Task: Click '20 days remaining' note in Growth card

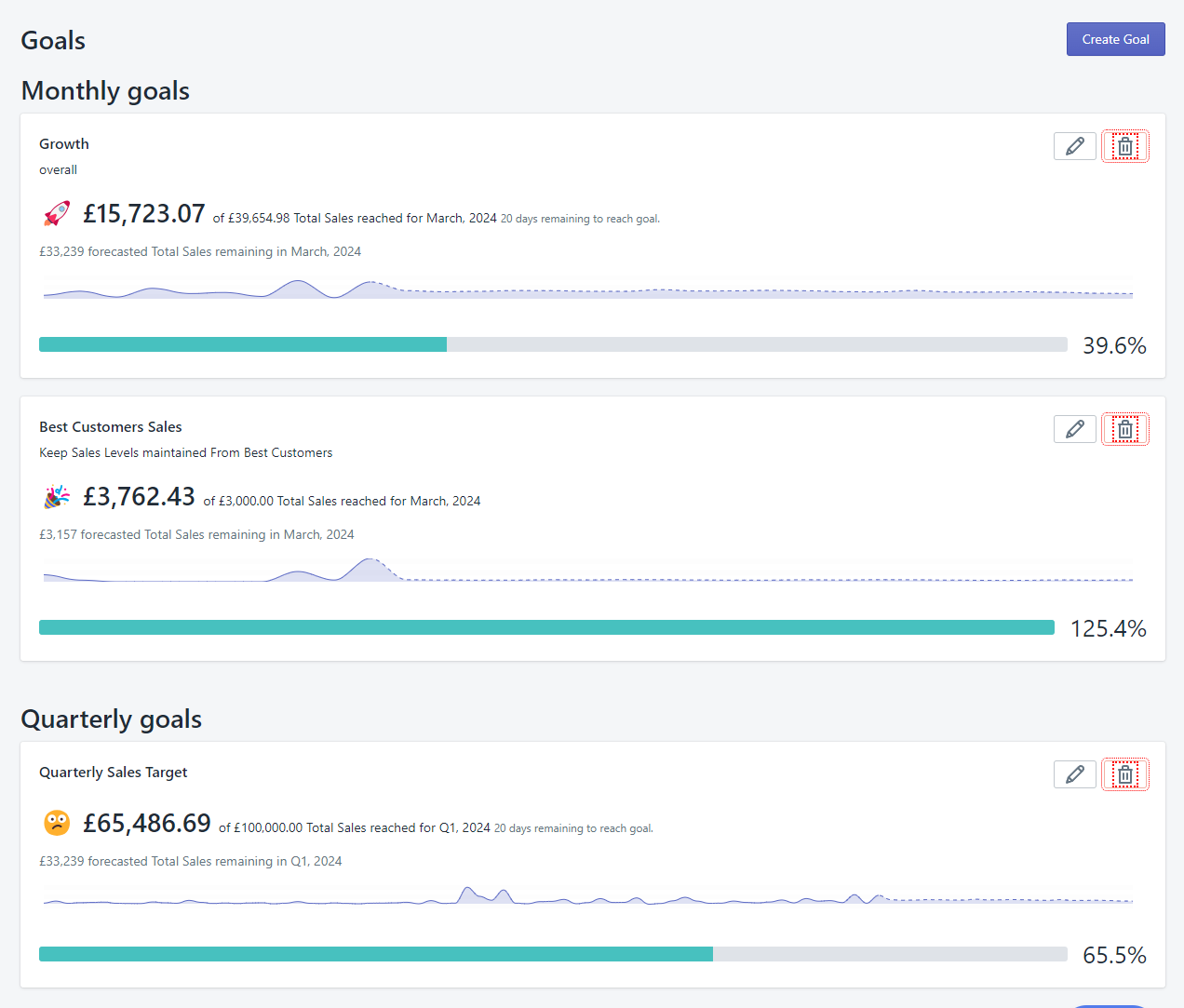Action: coord(580,220)
